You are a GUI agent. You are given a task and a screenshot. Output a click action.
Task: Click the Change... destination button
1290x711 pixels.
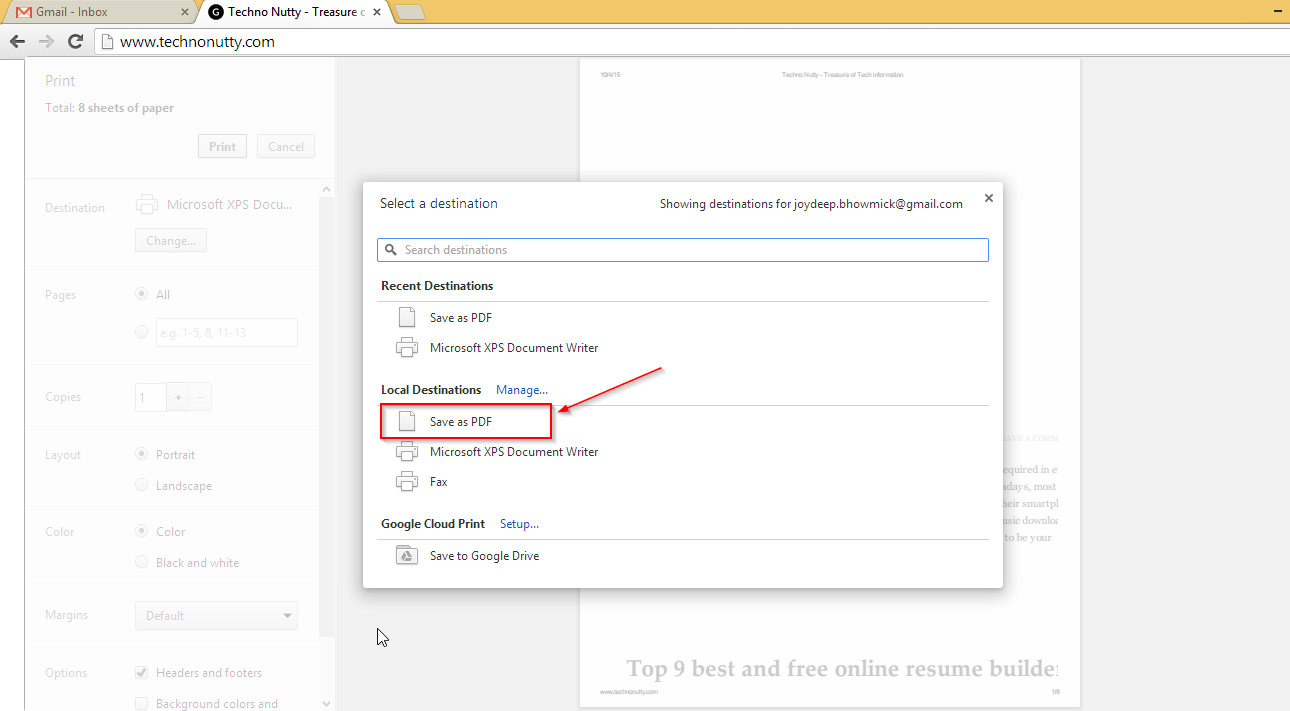171,241
